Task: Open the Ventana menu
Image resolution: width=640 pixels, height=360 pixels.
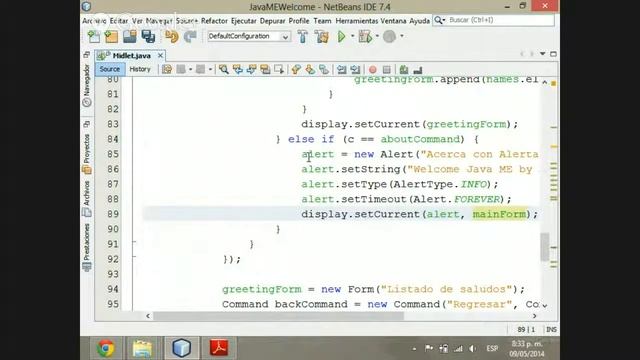Action: pos(393,21)
